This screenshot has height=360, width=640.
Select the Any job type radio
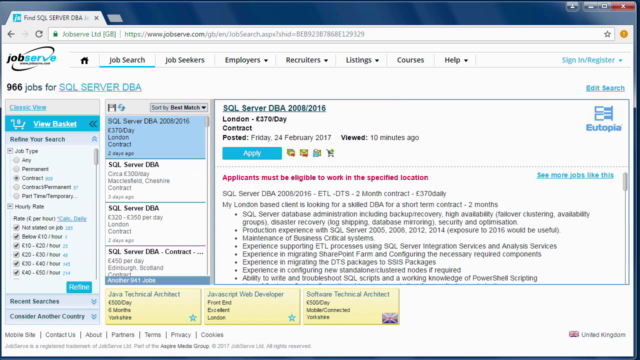(x=16, y=160)
